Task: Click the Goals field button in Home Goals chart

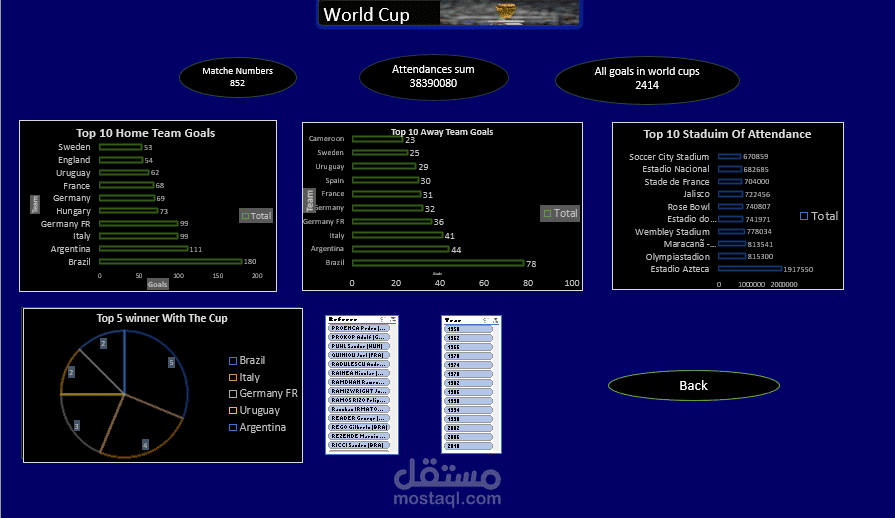Action: point(158,284)
